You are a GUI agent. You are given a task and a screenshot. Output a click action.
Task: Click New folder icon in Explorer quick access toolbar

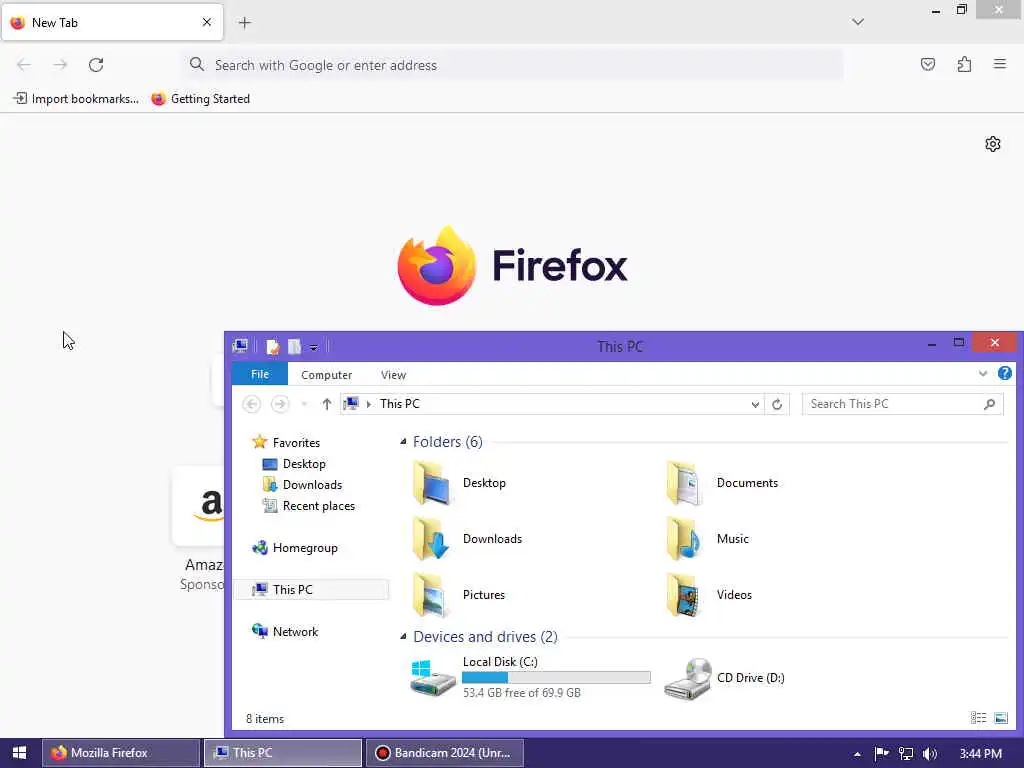pyautogui.click(x=295, y=347)
